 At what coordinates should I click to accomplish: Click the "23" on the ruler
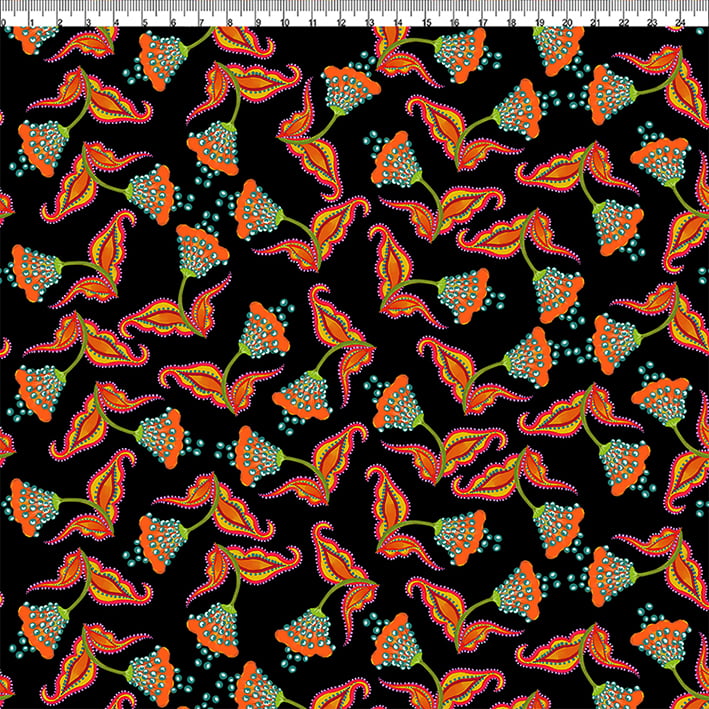(652, 23)
